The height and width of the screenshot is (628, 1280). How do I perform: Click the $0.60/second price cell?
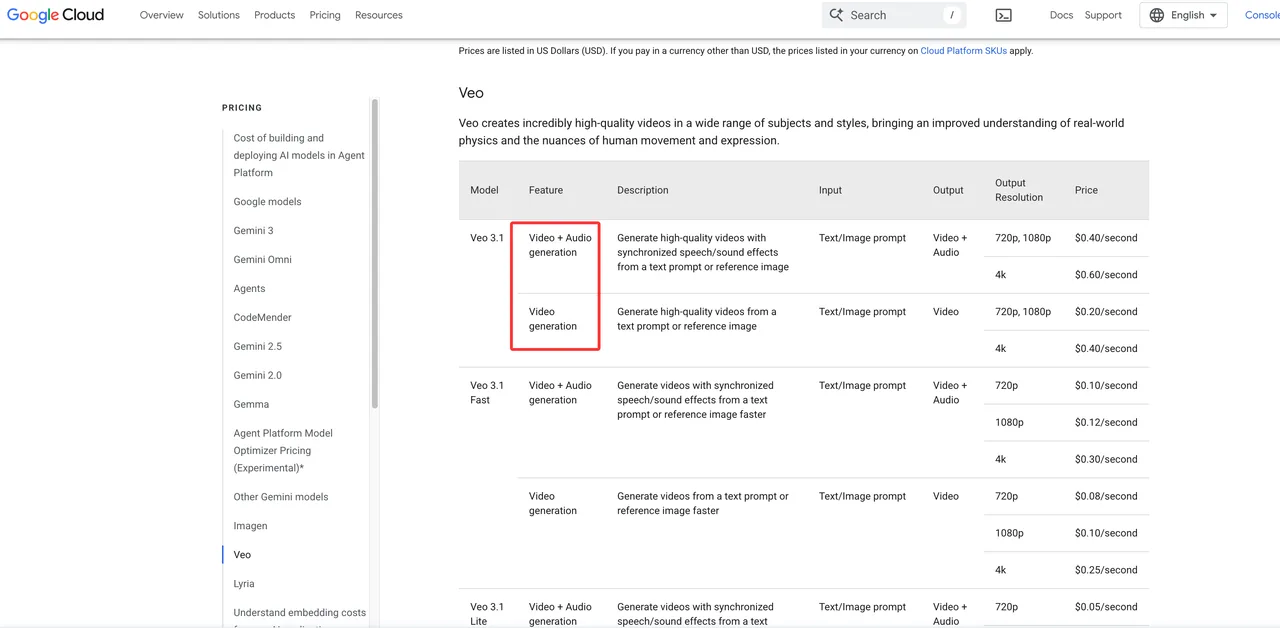point(1106,275)
